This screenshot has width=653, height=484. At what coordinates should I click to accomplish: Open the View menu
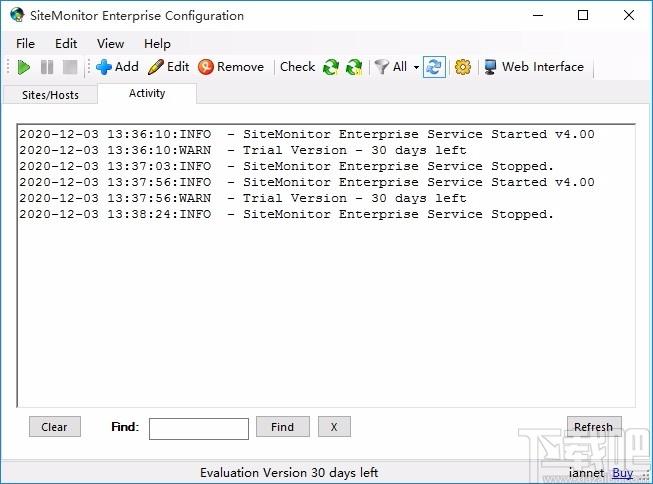[110, 44]
